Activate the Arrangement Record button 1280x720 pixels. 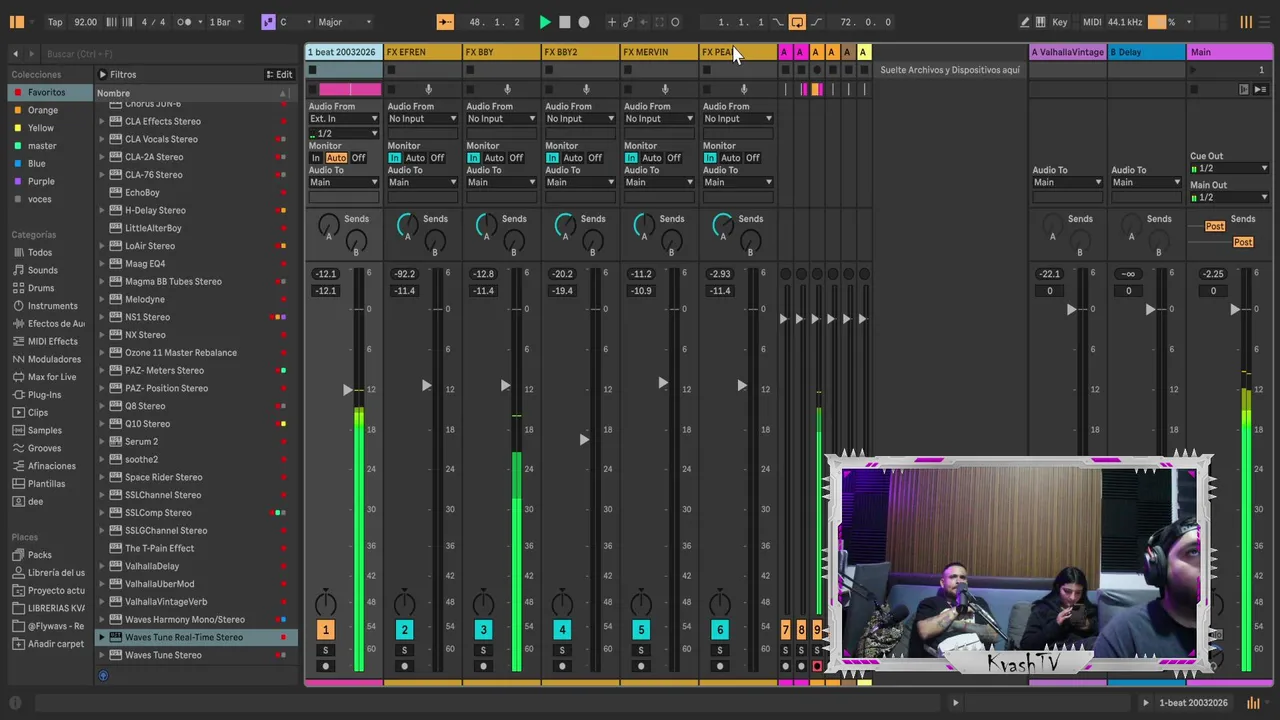click(584, 22)
